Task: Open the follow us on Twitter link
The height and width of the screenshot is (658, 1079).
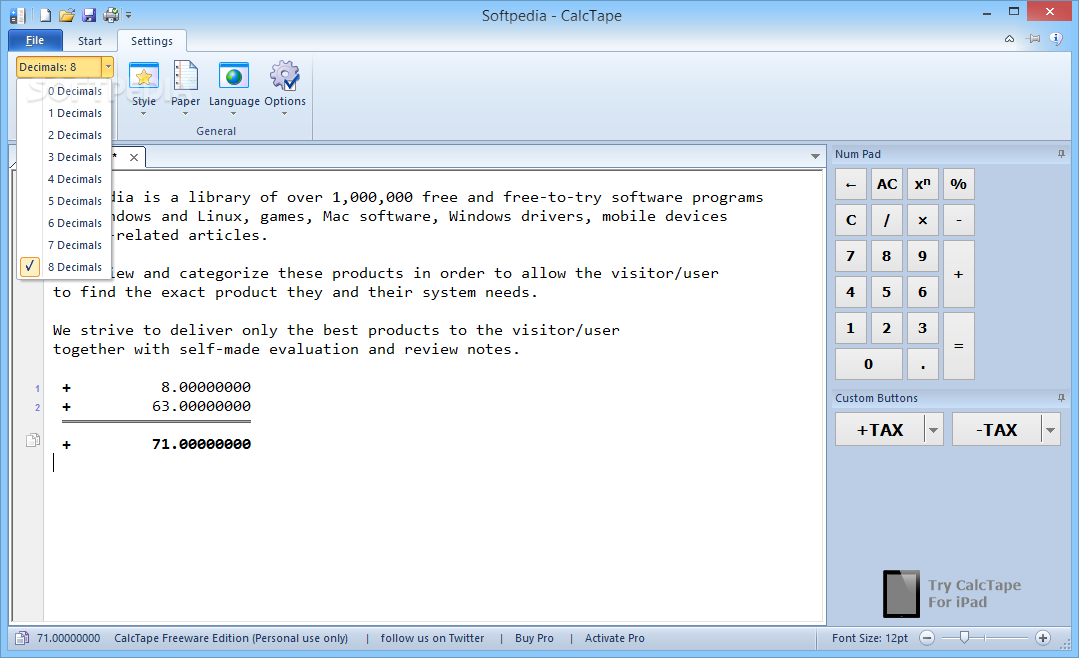Action: [x=432, y=638]
